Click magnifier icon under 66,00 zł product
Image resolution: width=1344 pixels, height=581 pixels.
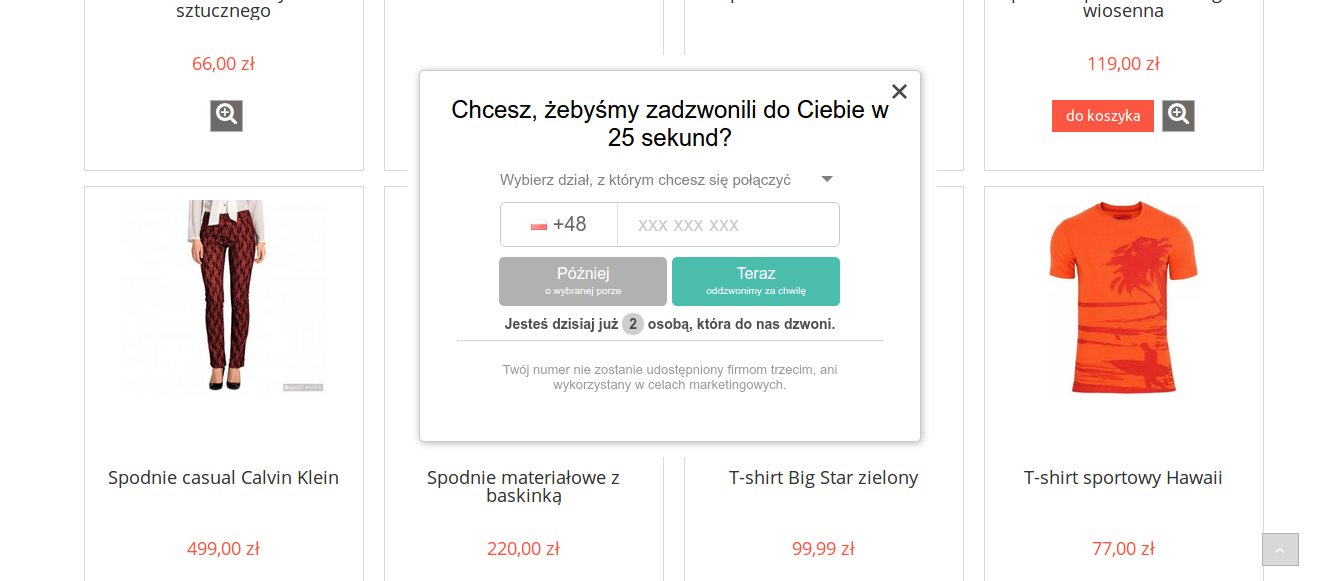coord(226,116)
